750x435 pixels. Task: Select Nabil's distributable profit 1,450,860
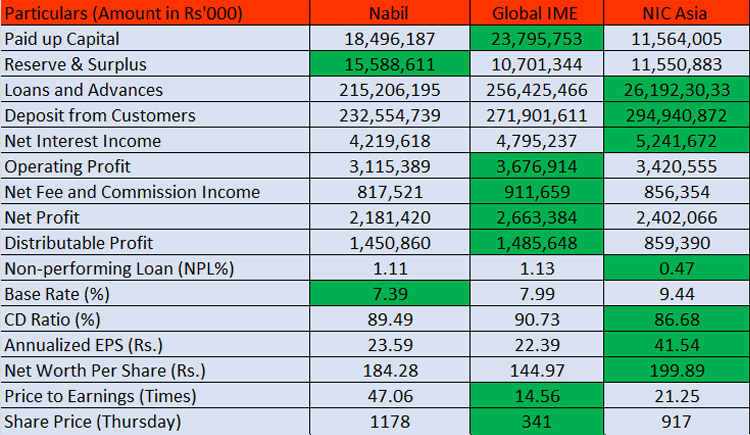coord(389,243)
